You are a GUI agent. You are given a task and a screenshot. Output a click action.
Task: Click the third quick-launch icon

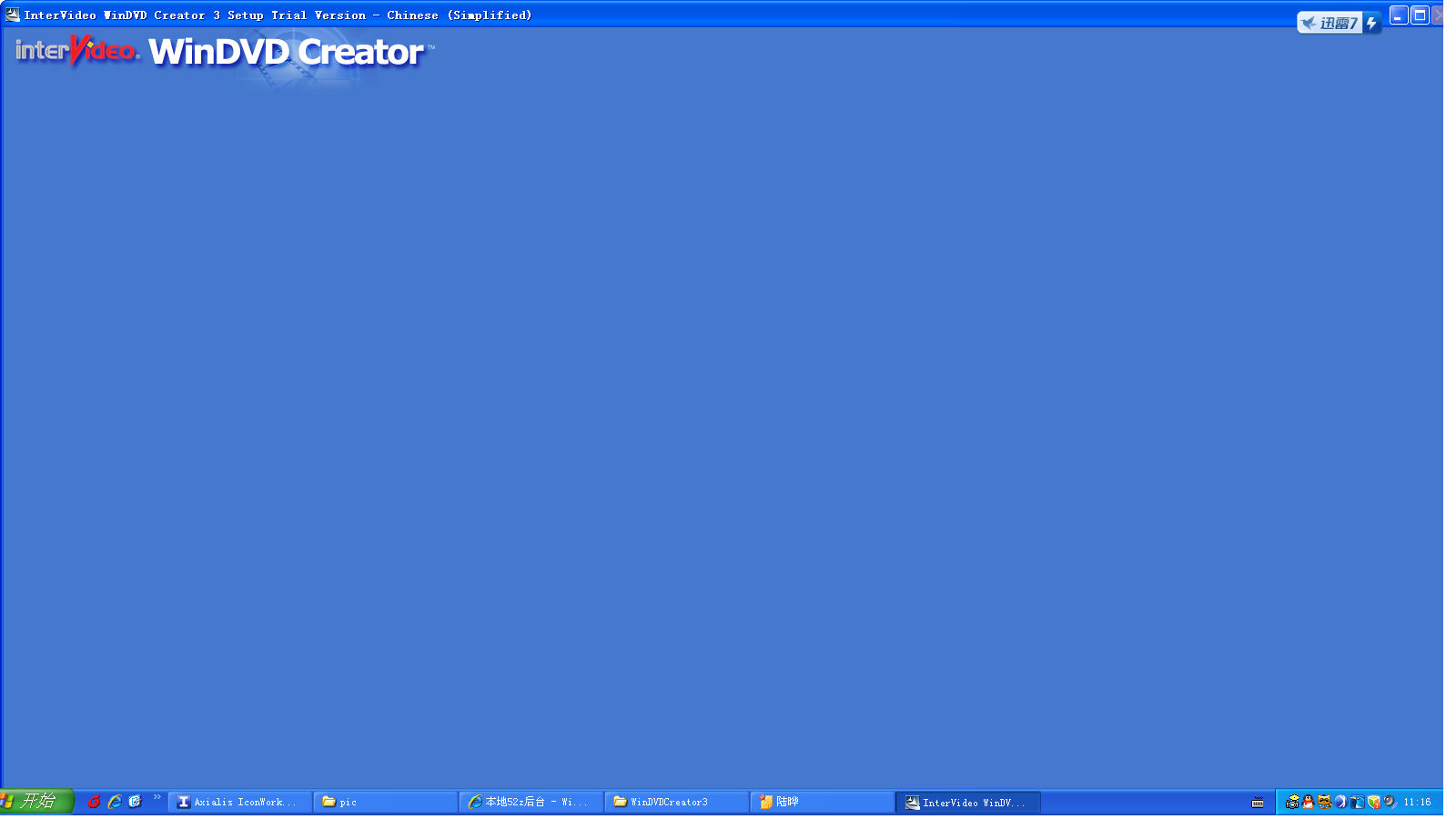click(136, 802)
